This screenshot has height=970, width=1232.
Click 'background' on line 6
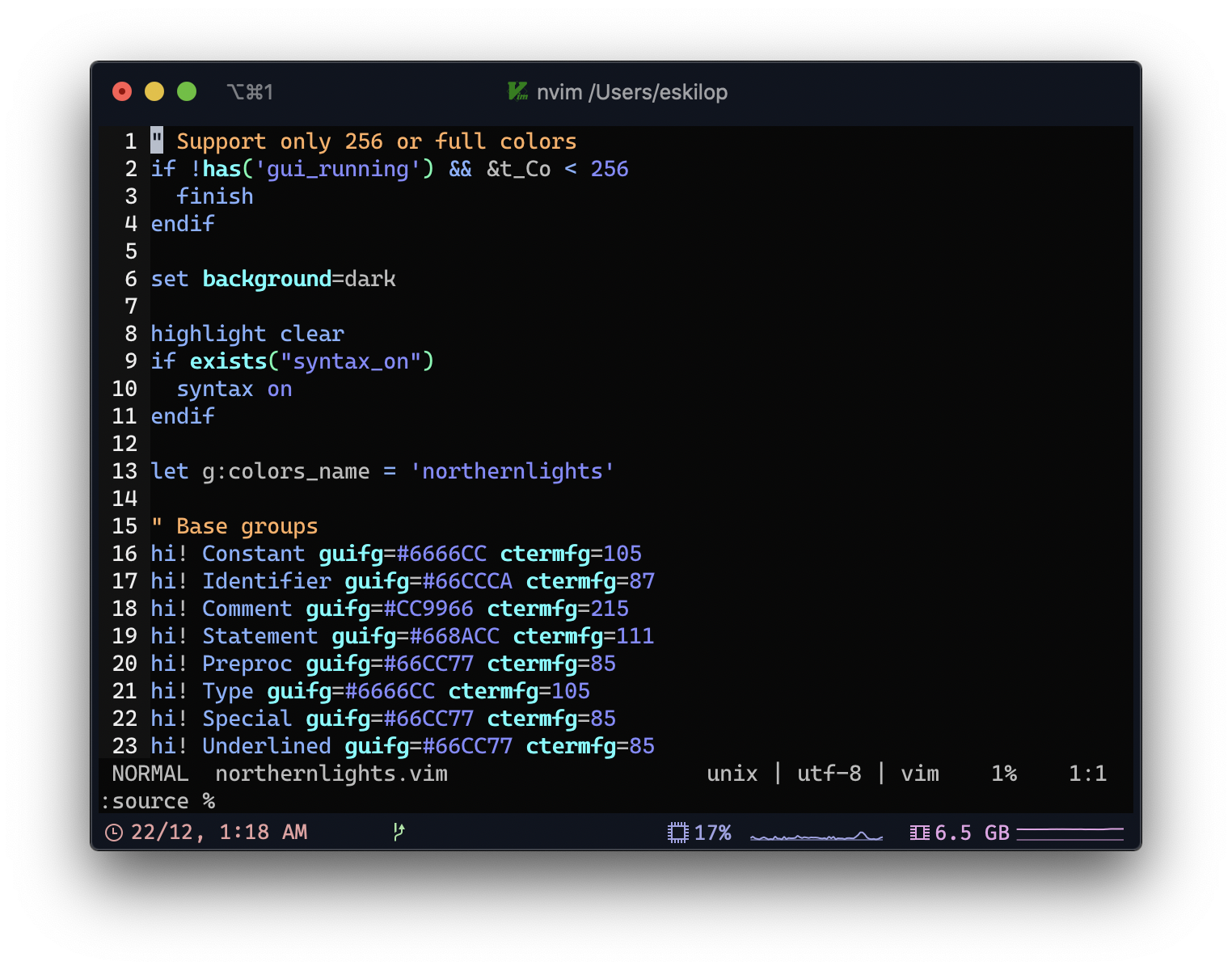coord(267,279)
